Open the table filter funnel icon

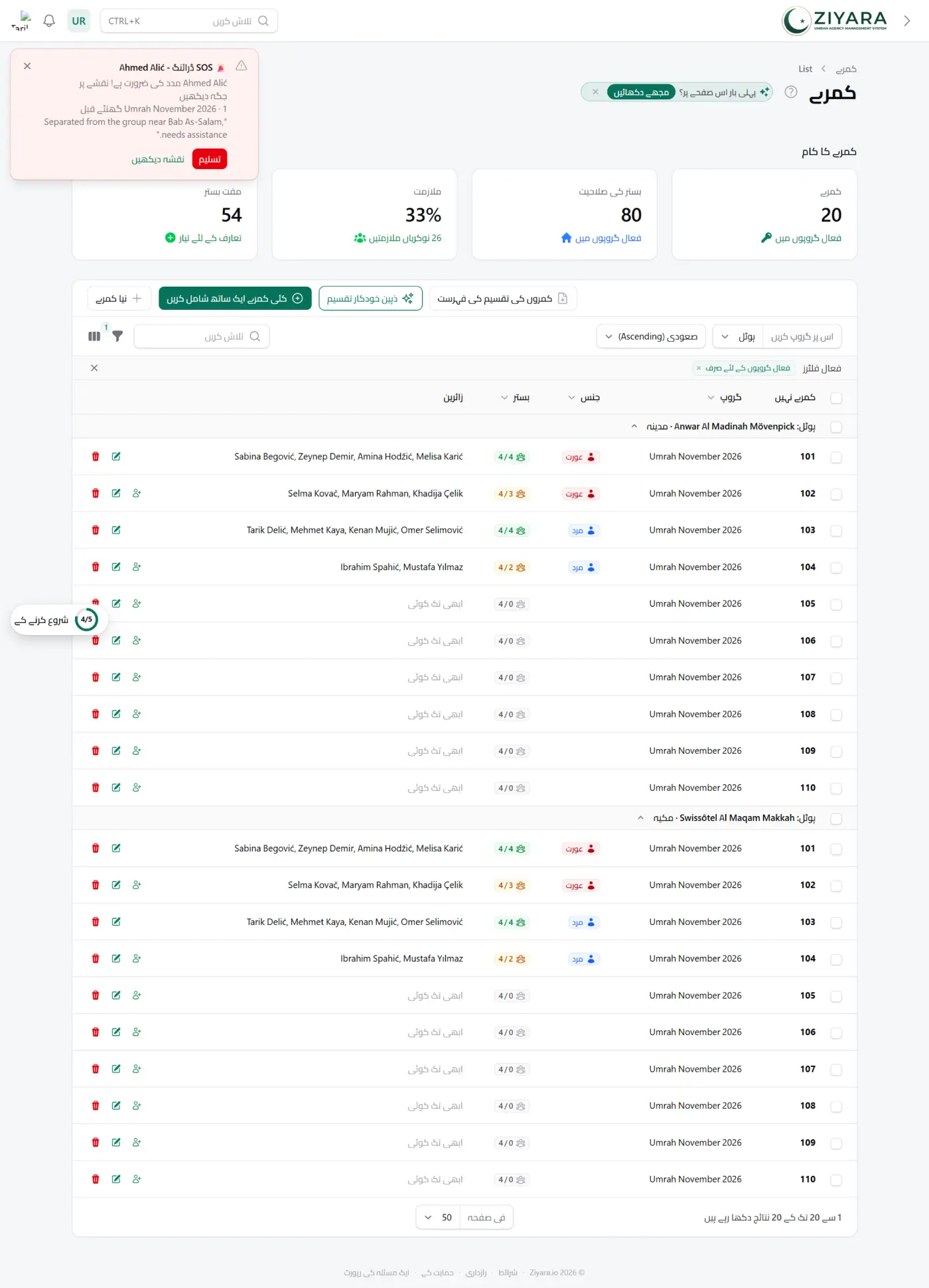[x=117, y=336]
